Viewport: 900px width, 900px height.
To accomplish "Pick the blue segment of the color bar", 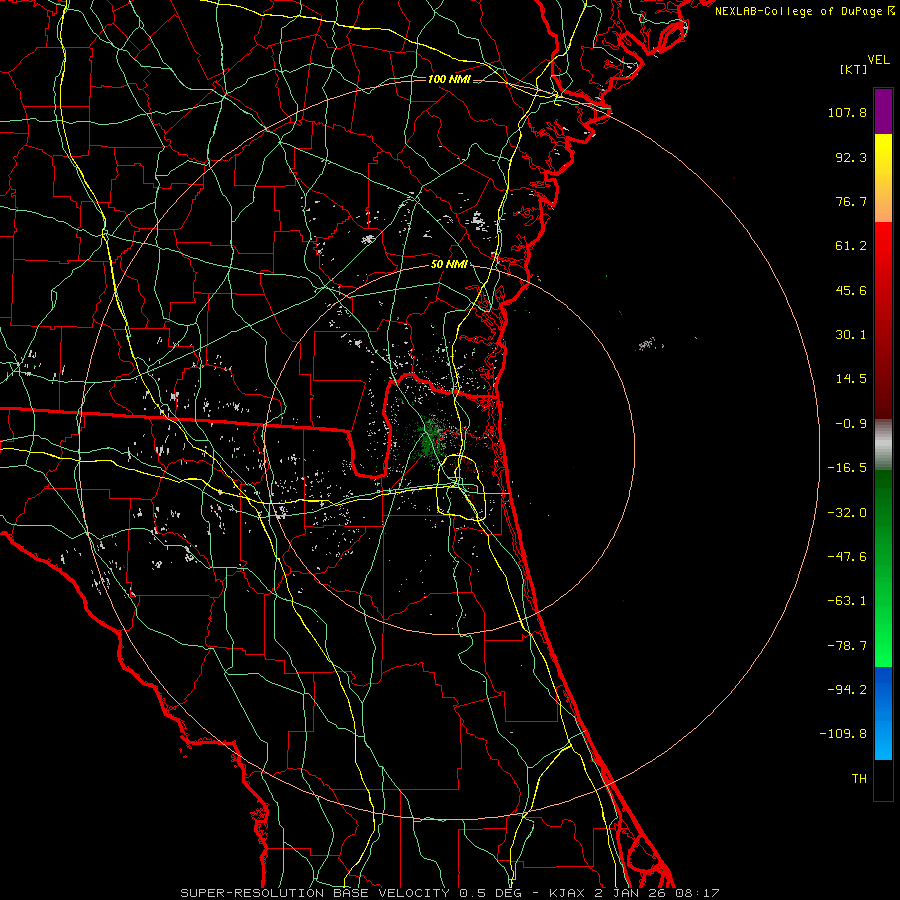I will point(883,713).
